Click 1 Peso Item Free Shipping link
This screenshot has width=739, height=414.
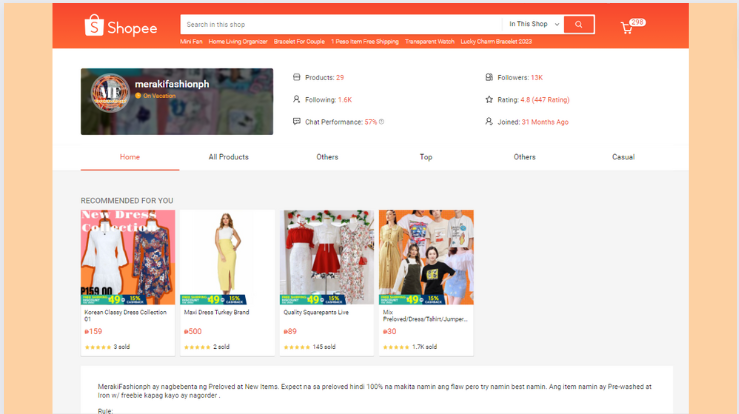point(365,41)
